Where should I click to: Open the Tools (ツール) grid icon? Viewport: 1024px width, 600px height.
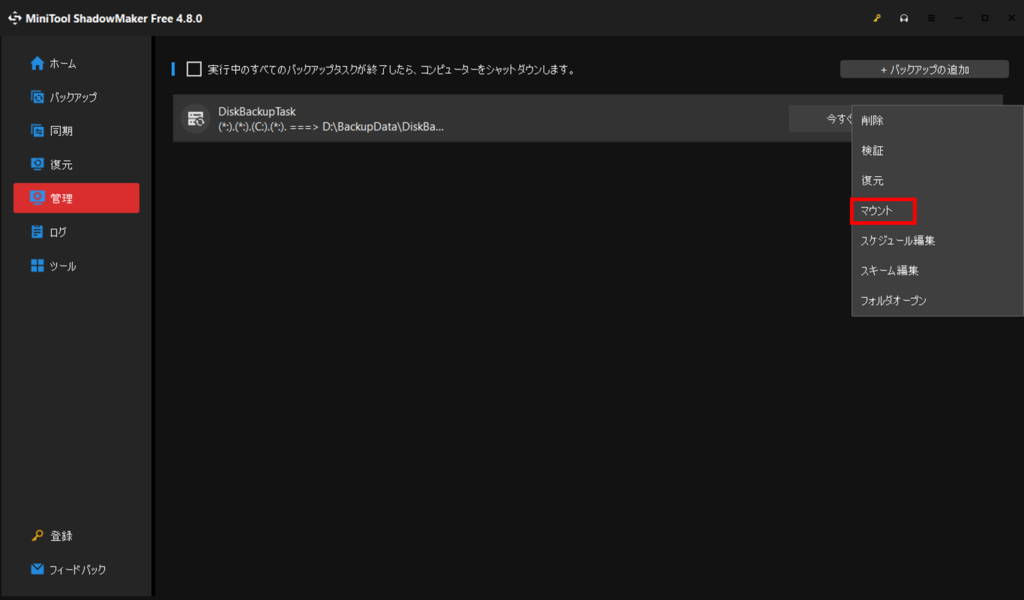point(38,266)
